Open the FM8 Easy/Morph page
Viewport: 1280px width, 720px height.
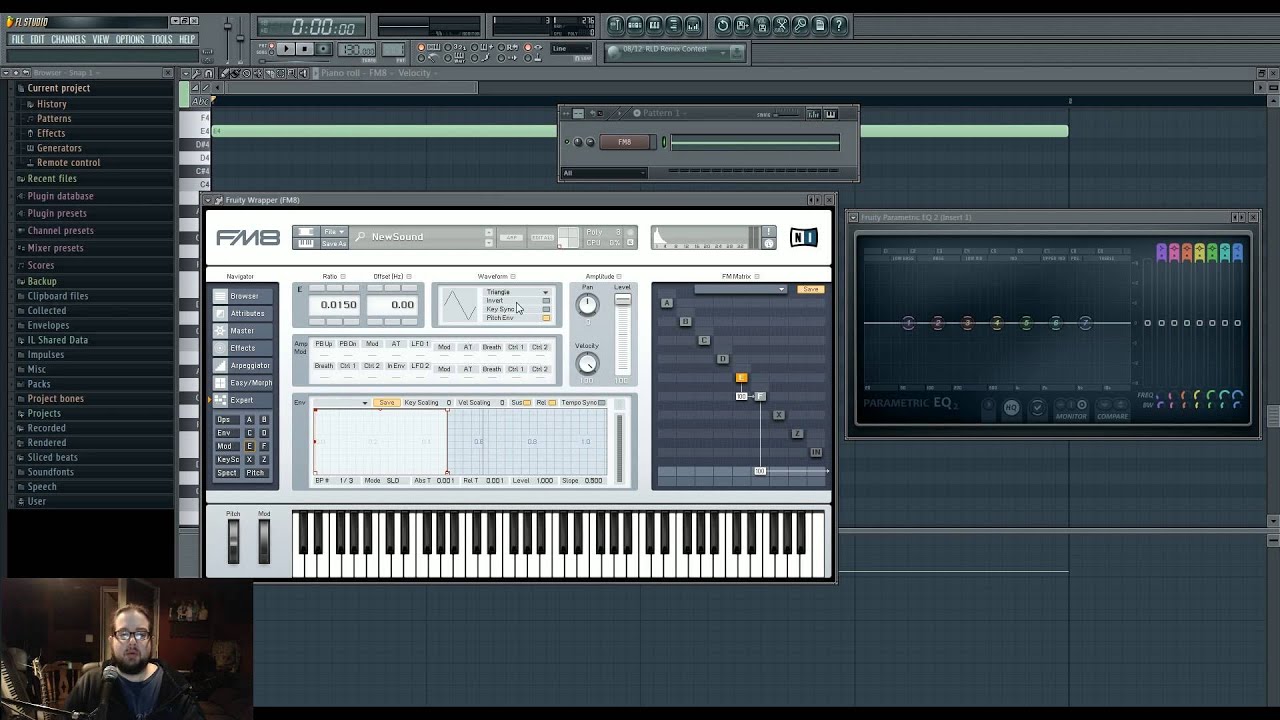click(243, 383)
